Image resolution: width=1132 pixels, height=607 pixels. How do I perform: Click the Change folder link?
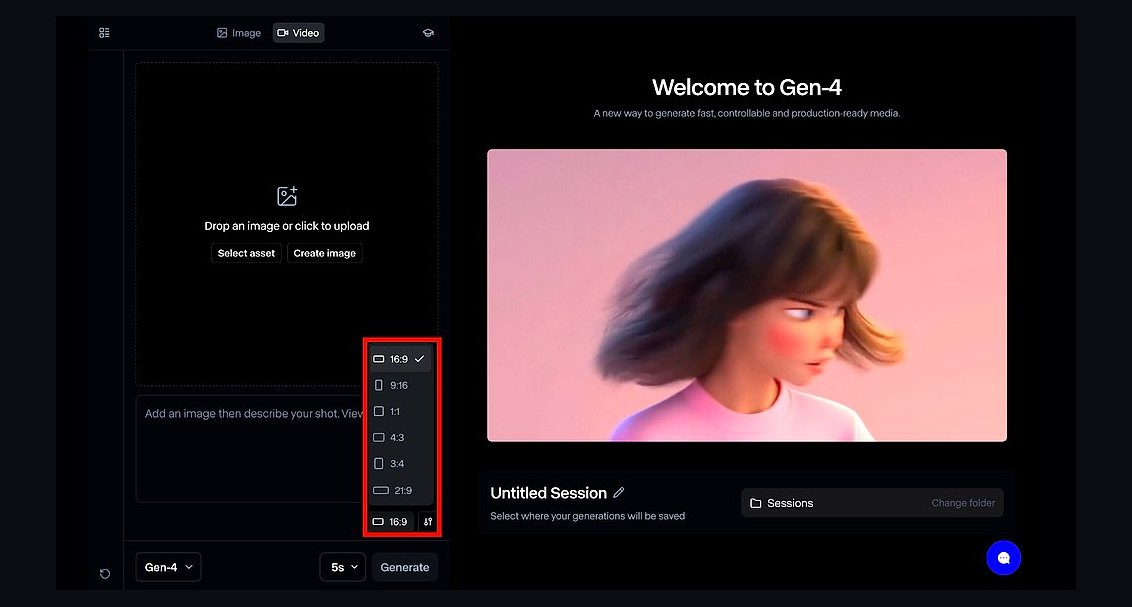[963, 503]
